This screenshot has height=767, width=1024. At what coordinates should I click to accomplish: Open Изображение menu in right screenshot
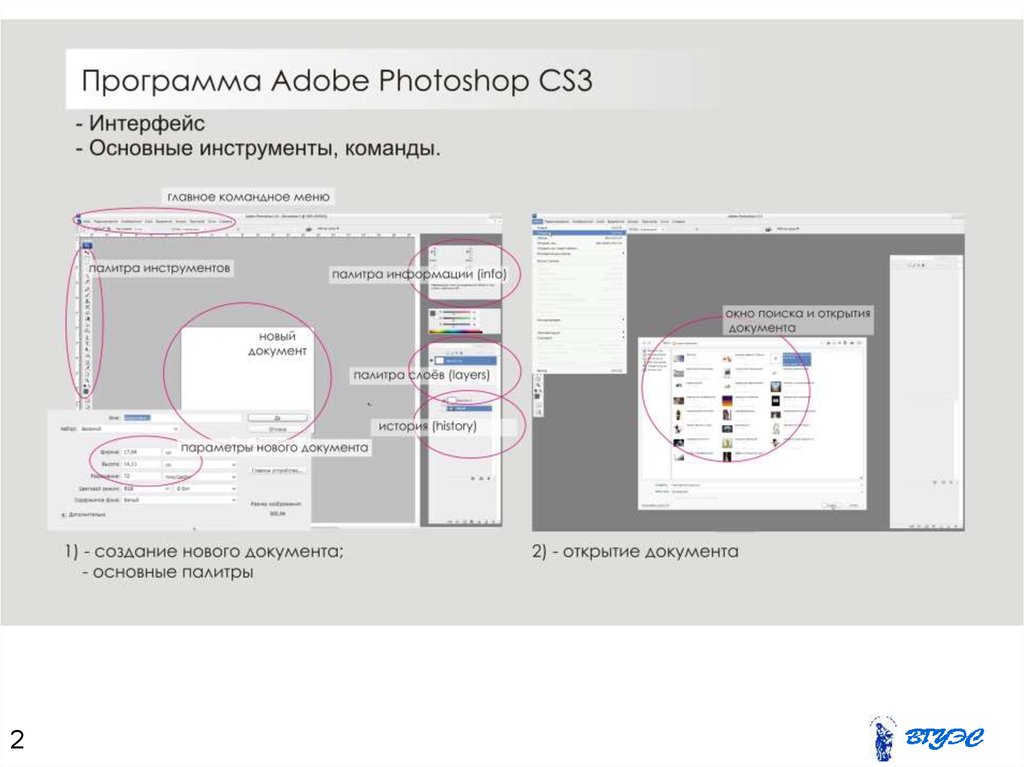(583, 221)
